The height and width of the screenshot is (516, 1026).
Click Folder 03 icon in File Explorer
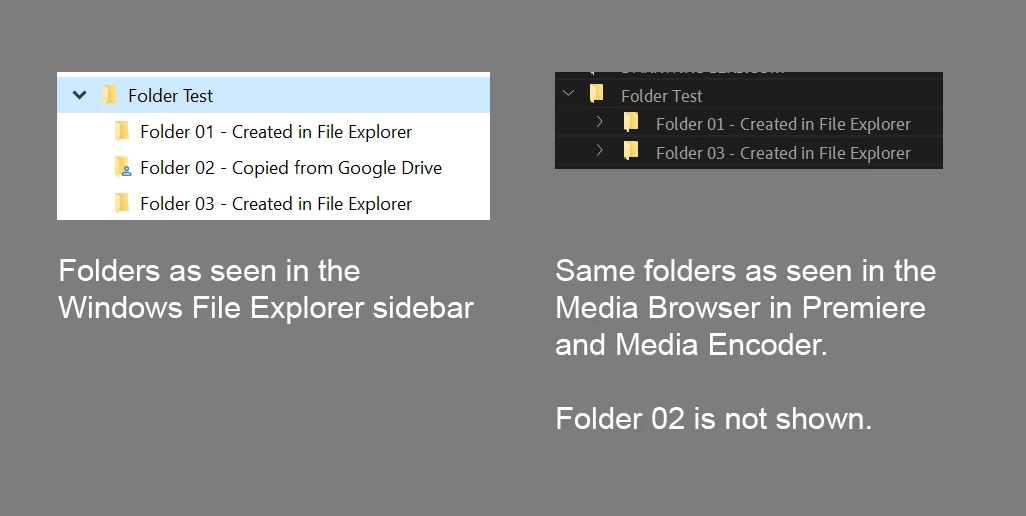pyautogui.click(x=122, y=203)
